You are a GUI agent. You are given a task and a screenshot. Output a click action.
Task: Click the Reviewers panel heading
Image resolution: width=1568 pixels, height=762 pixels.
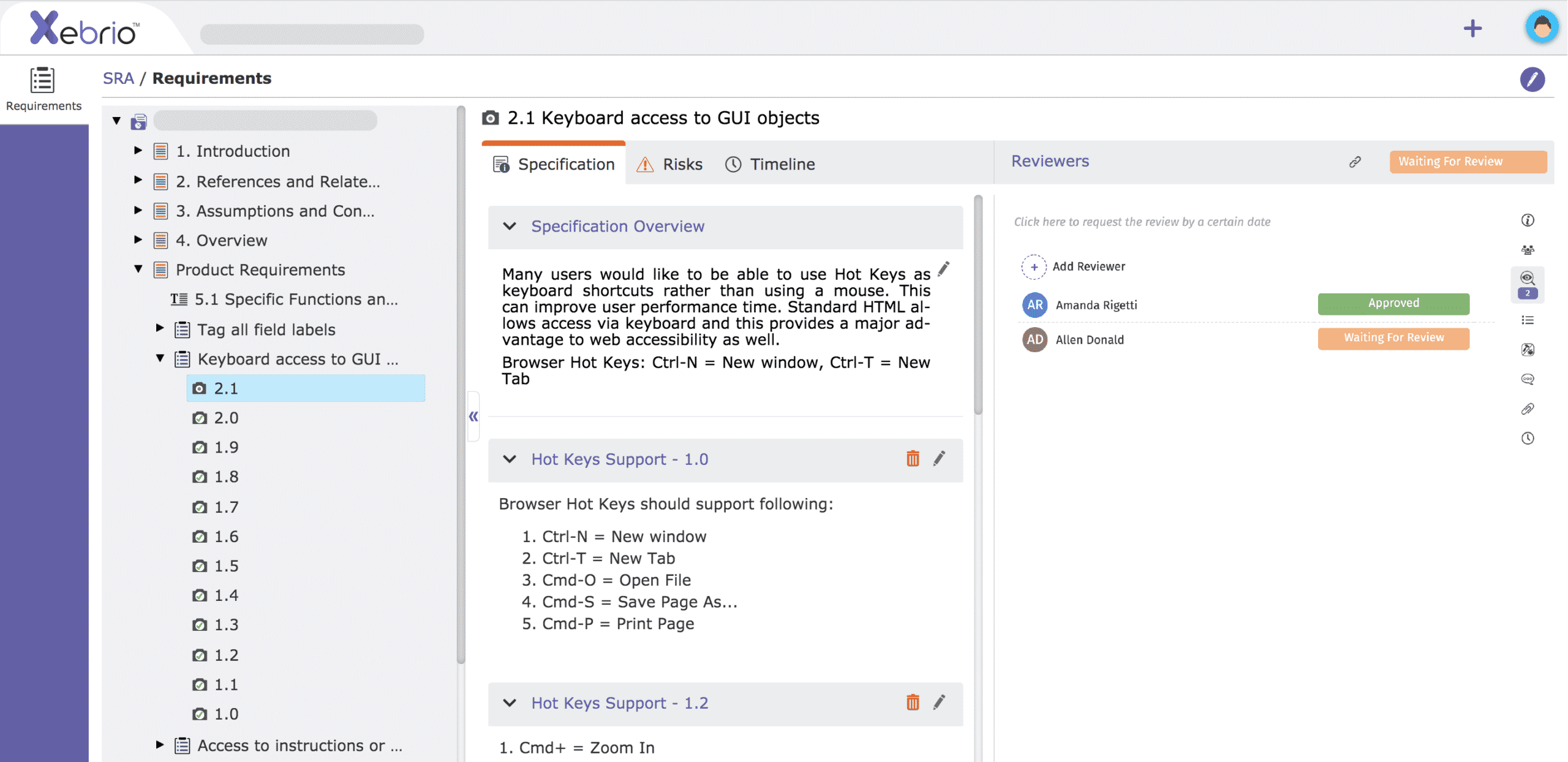pos(1050,161)
